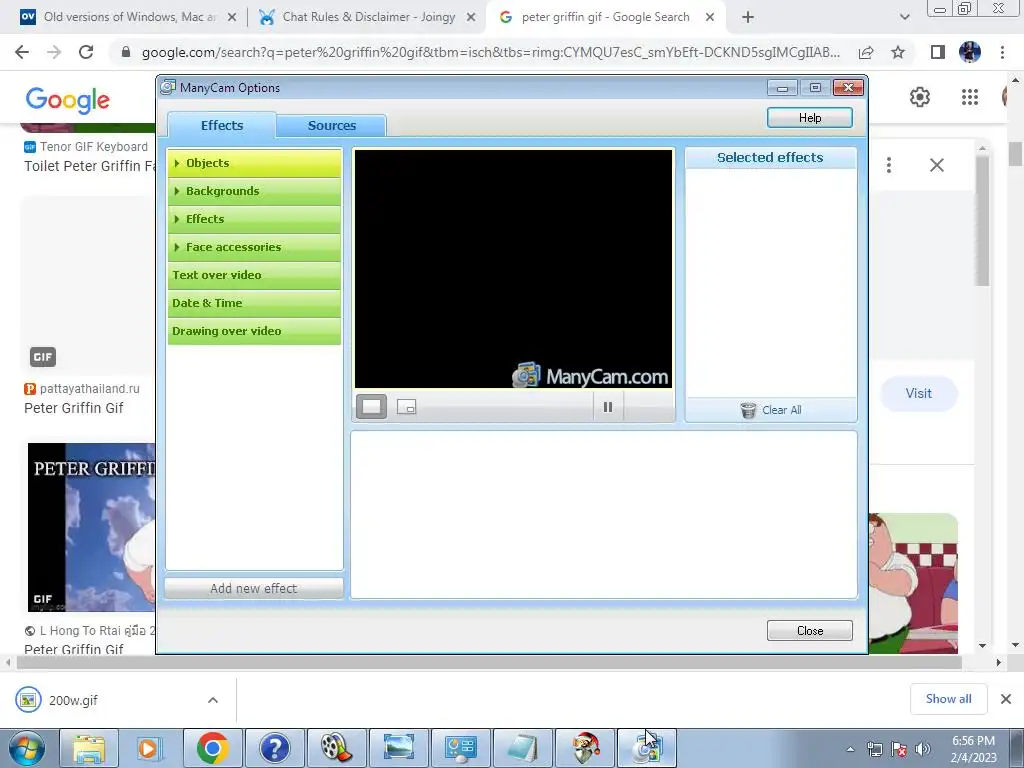The width and height of the screenshot is (1024, 768).
Task: Click the volume speaker tray icon
Action: pos(923,749)
